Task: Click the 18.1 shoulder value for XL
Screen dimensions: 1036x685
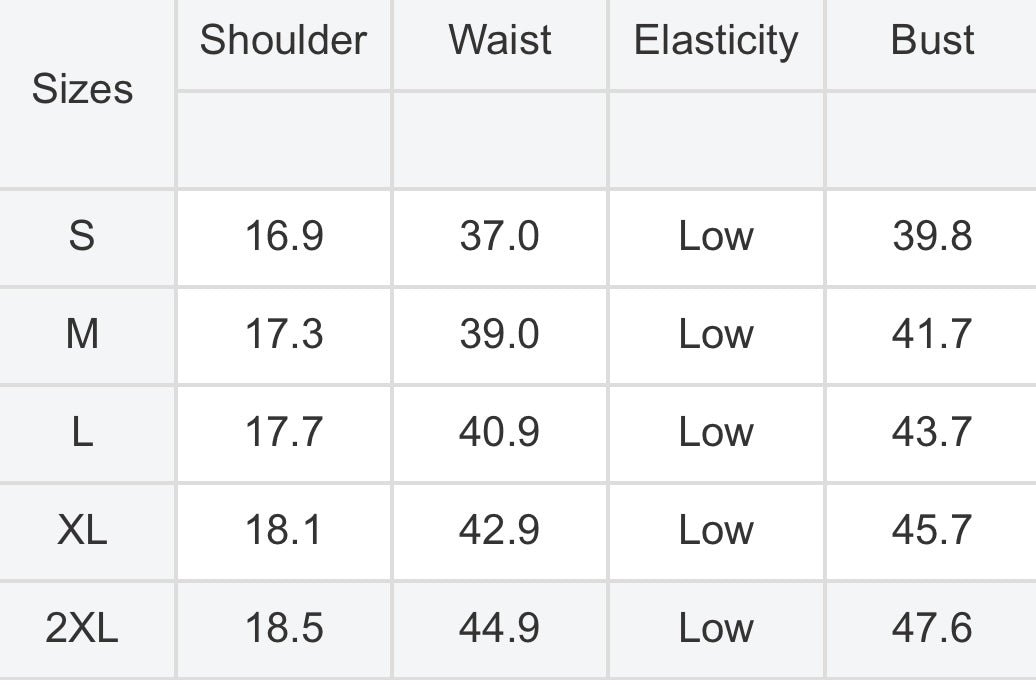Action: click(284, 530)
